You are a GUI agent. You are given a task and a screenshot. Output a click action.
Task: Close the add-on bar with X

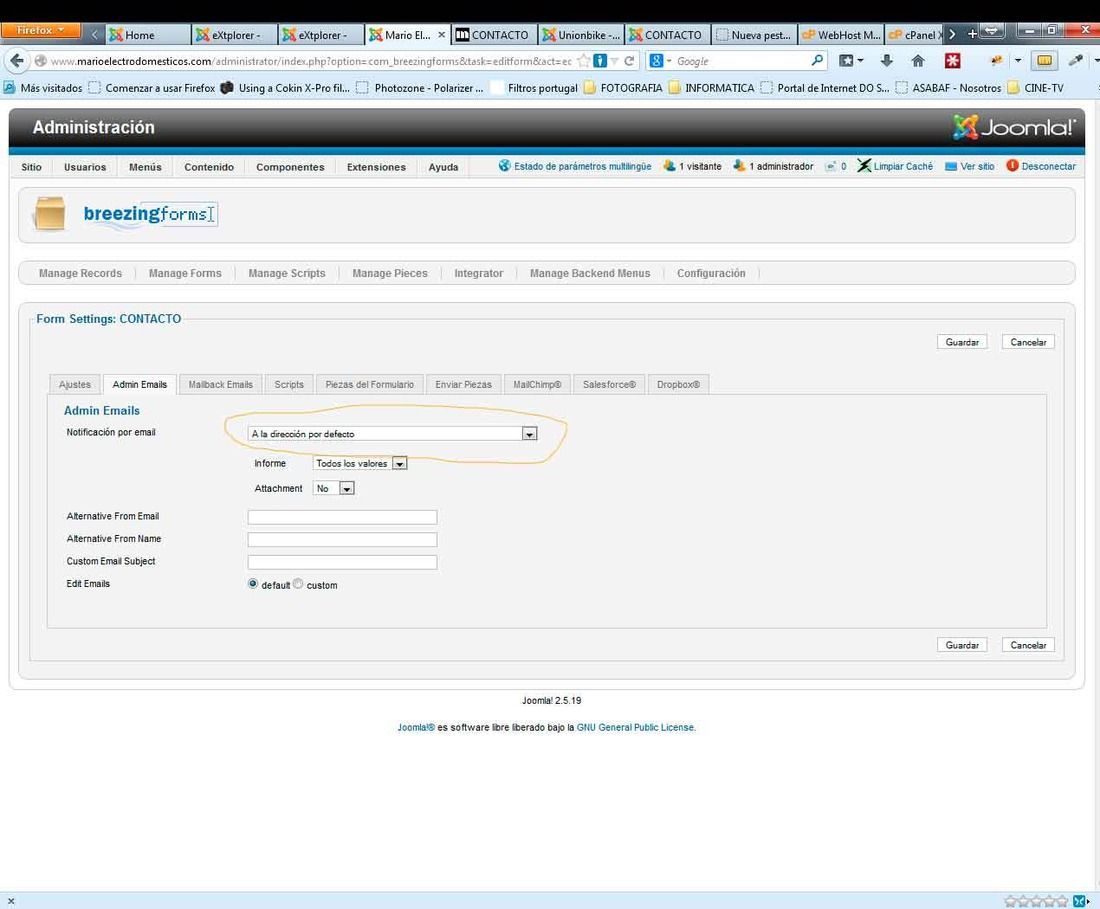(x=11, y=901)
